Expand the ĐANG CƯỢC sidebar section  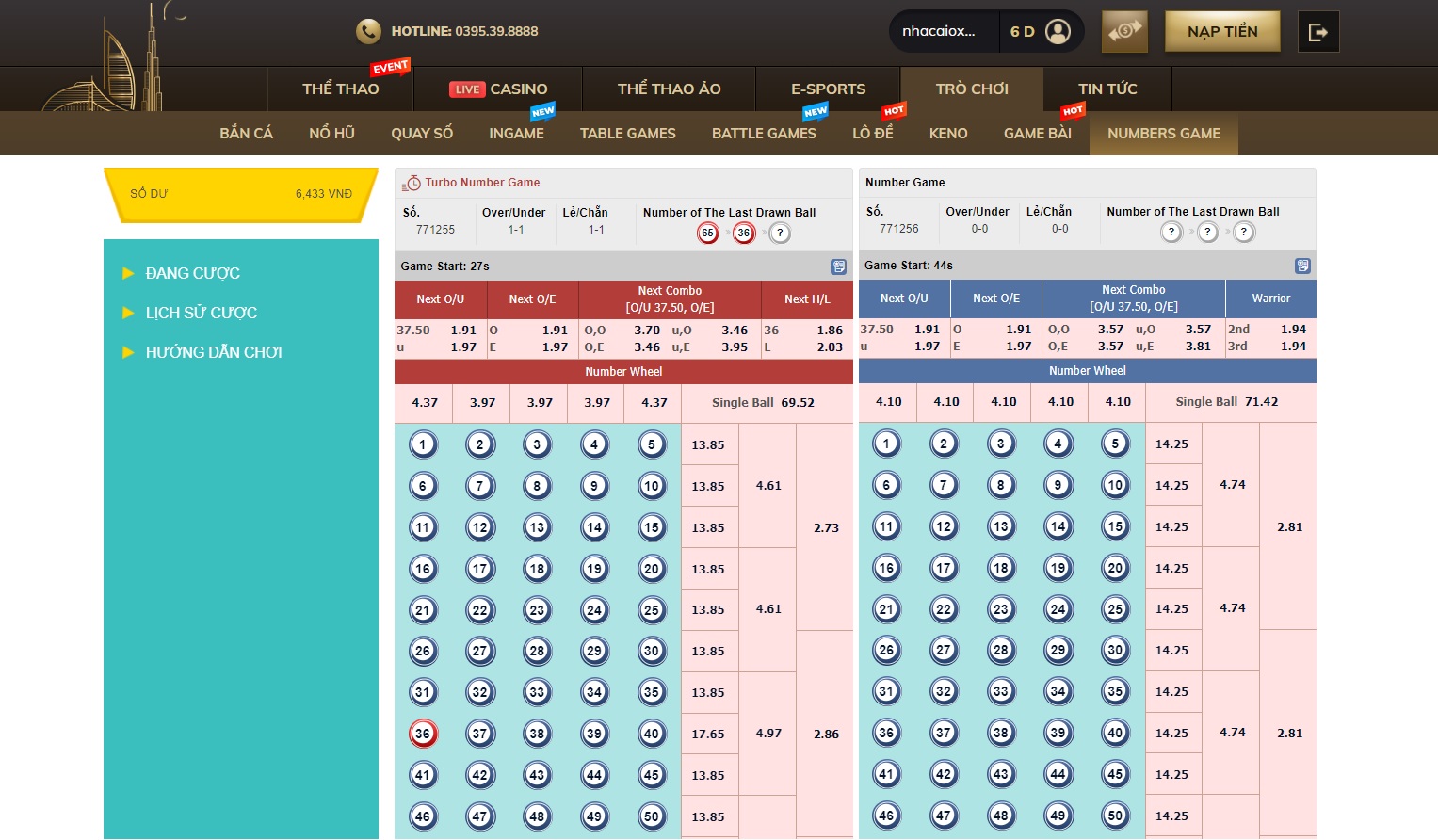pos(192,273)
